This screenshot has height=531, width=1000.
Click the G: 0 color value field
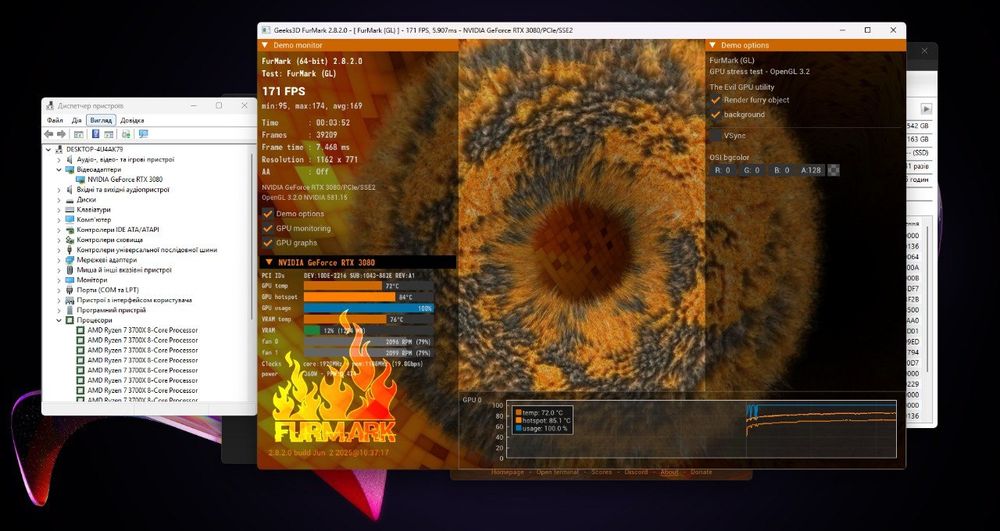(752, 170)
